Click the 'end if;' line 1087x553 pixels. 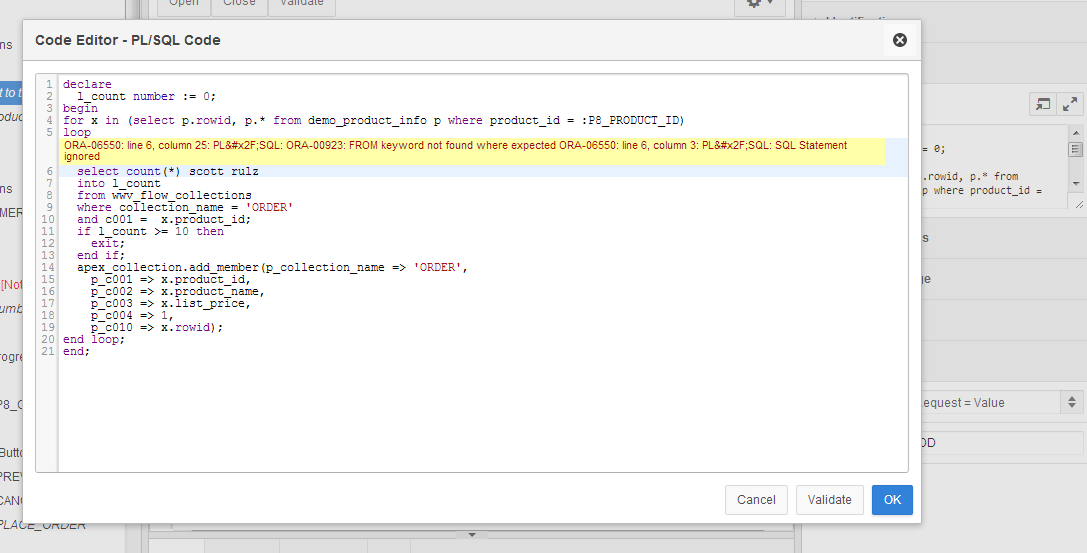pyautogui.click(x=101, y=256)
